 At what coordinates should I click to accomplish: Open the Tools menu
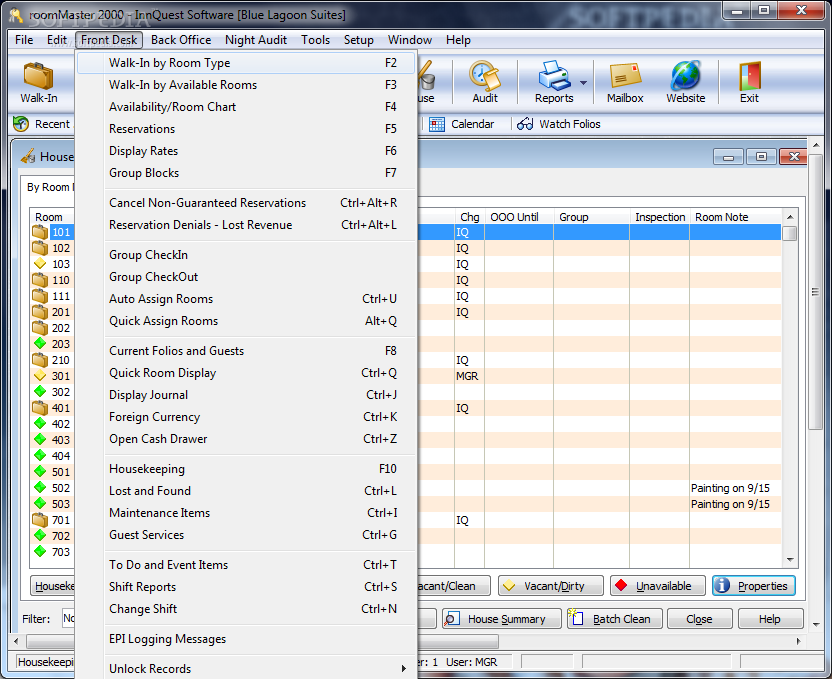(315, 40)
